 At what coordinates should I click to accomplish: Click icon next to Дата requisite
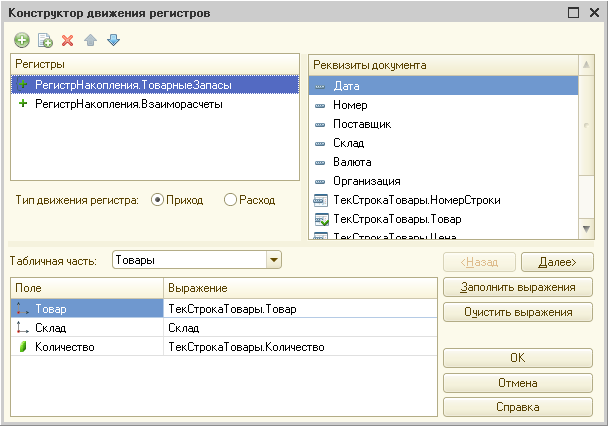(x=320, y=87)
